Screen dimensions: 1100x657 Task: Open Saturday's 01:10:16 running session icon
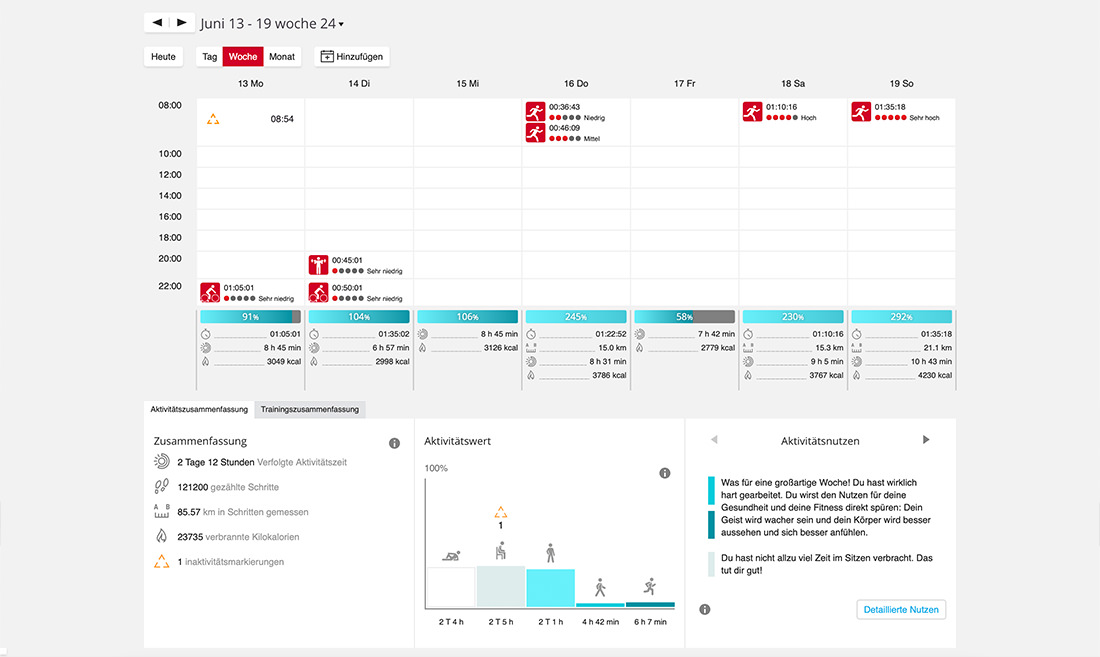point(752,111)
